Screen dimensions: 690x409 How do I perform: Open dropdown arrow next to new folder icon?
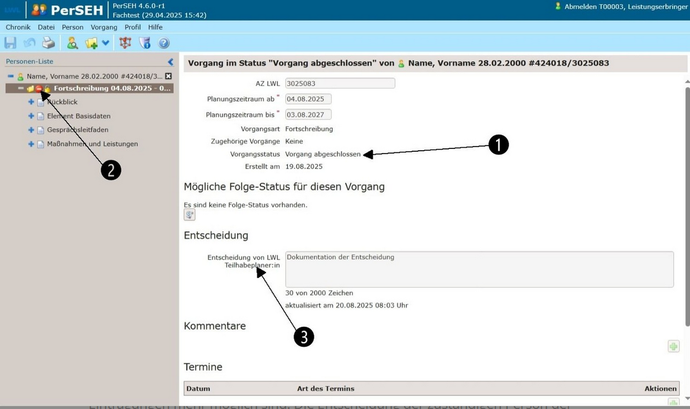[105, 44]
